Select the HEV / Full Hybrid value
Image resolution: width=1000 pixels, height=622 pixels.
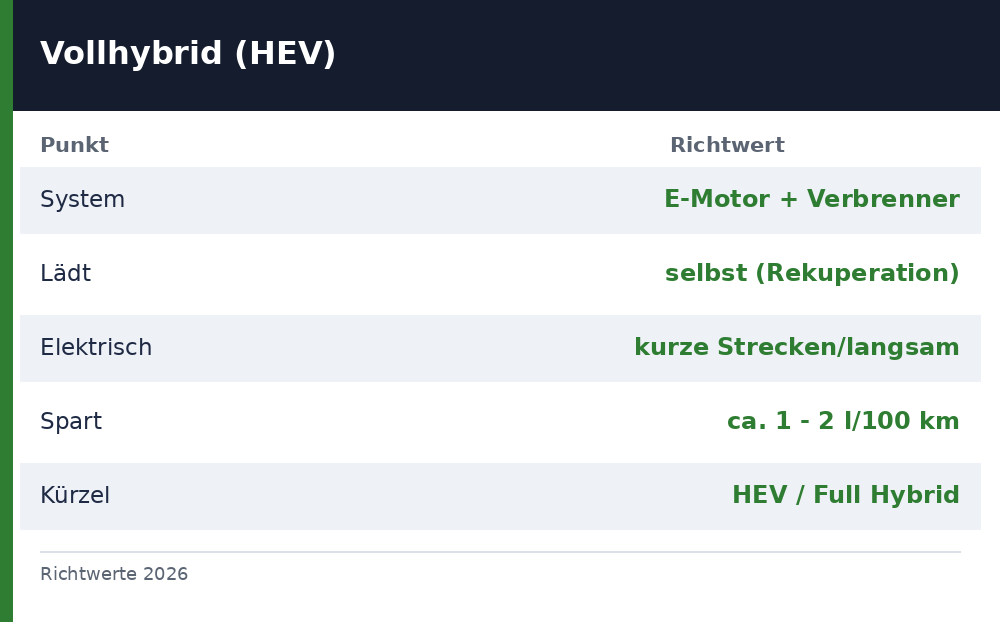846,495
